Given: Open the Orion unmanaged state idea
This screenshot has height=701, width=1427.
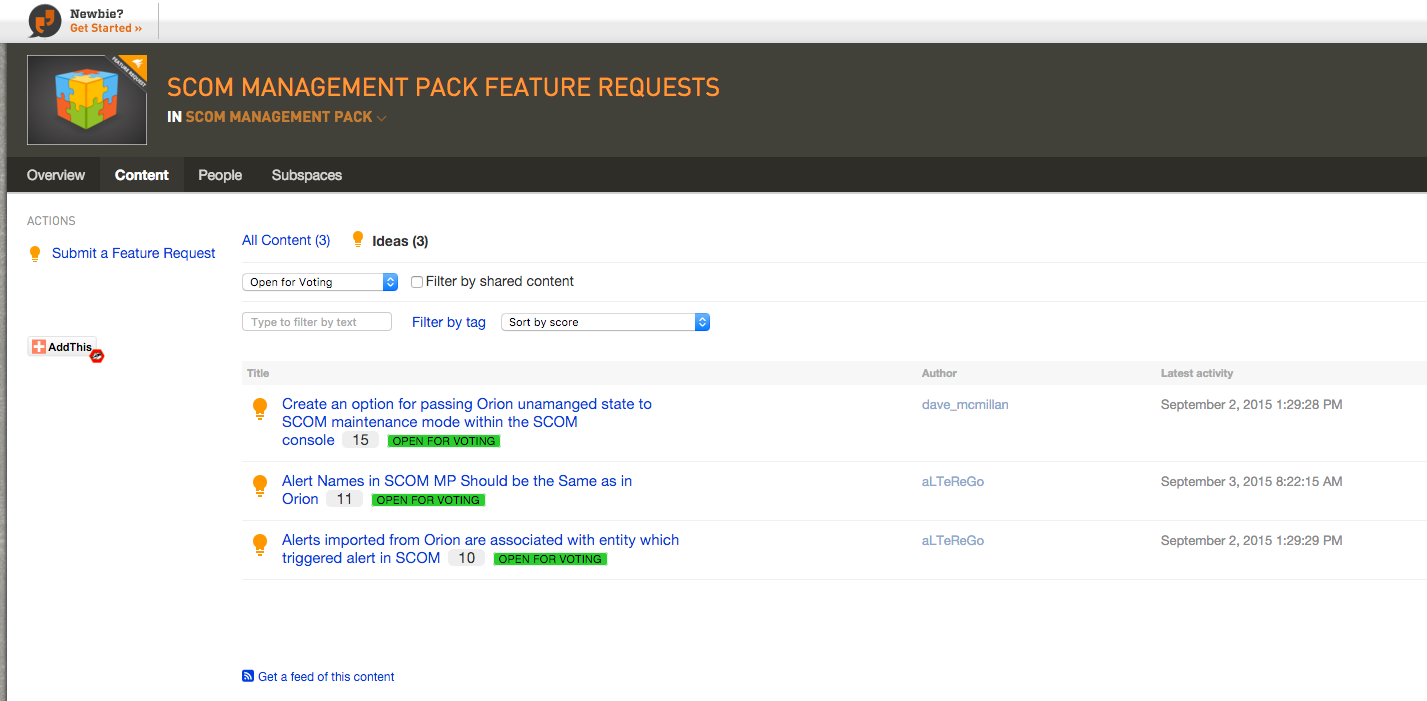Looking at the screenshot, I should point(467,422).
